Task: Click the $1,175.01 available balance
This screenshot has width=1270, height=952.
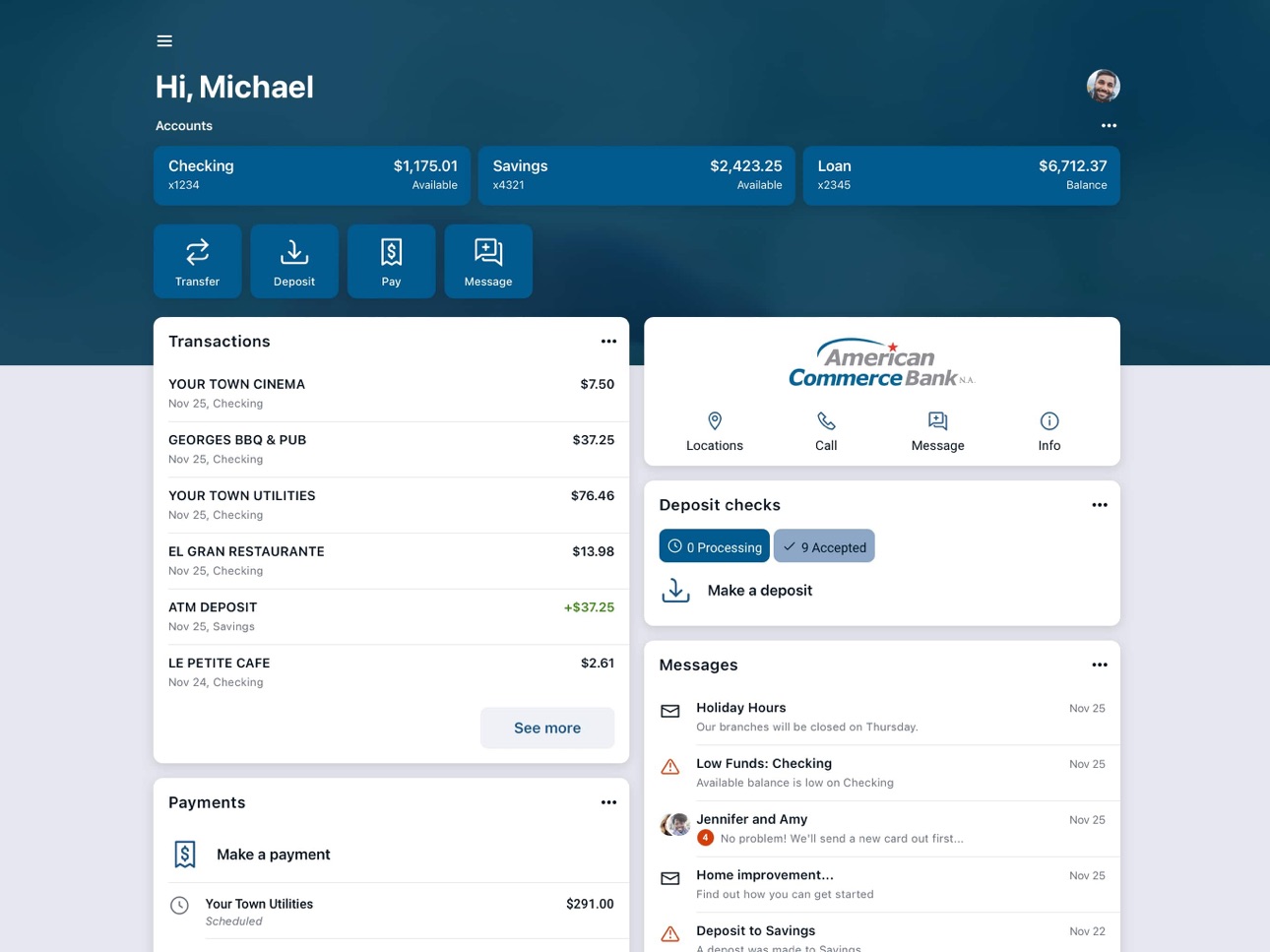Action: [x=425, y=166]
